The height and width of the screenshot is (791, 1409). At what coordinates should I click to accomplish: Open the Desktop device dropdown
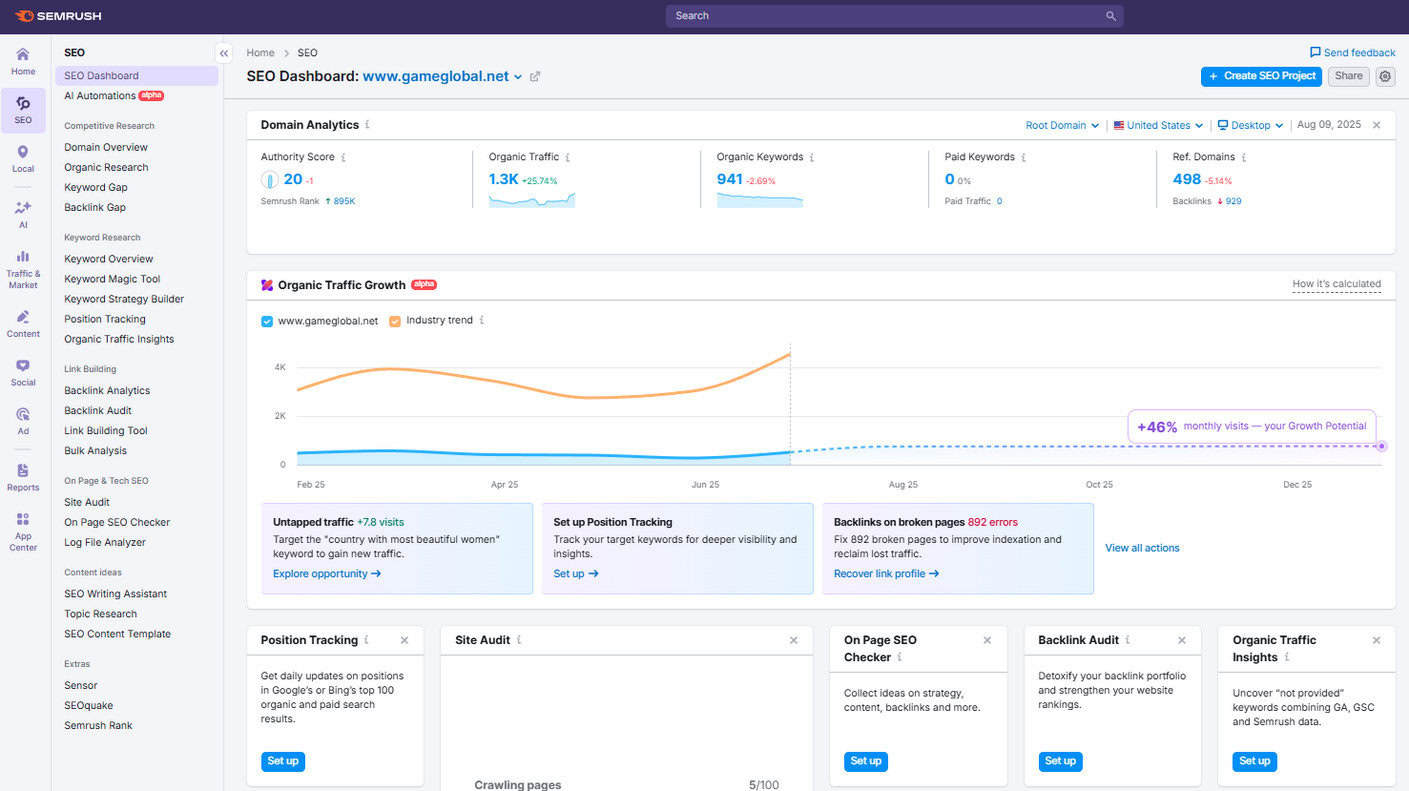1250,125
